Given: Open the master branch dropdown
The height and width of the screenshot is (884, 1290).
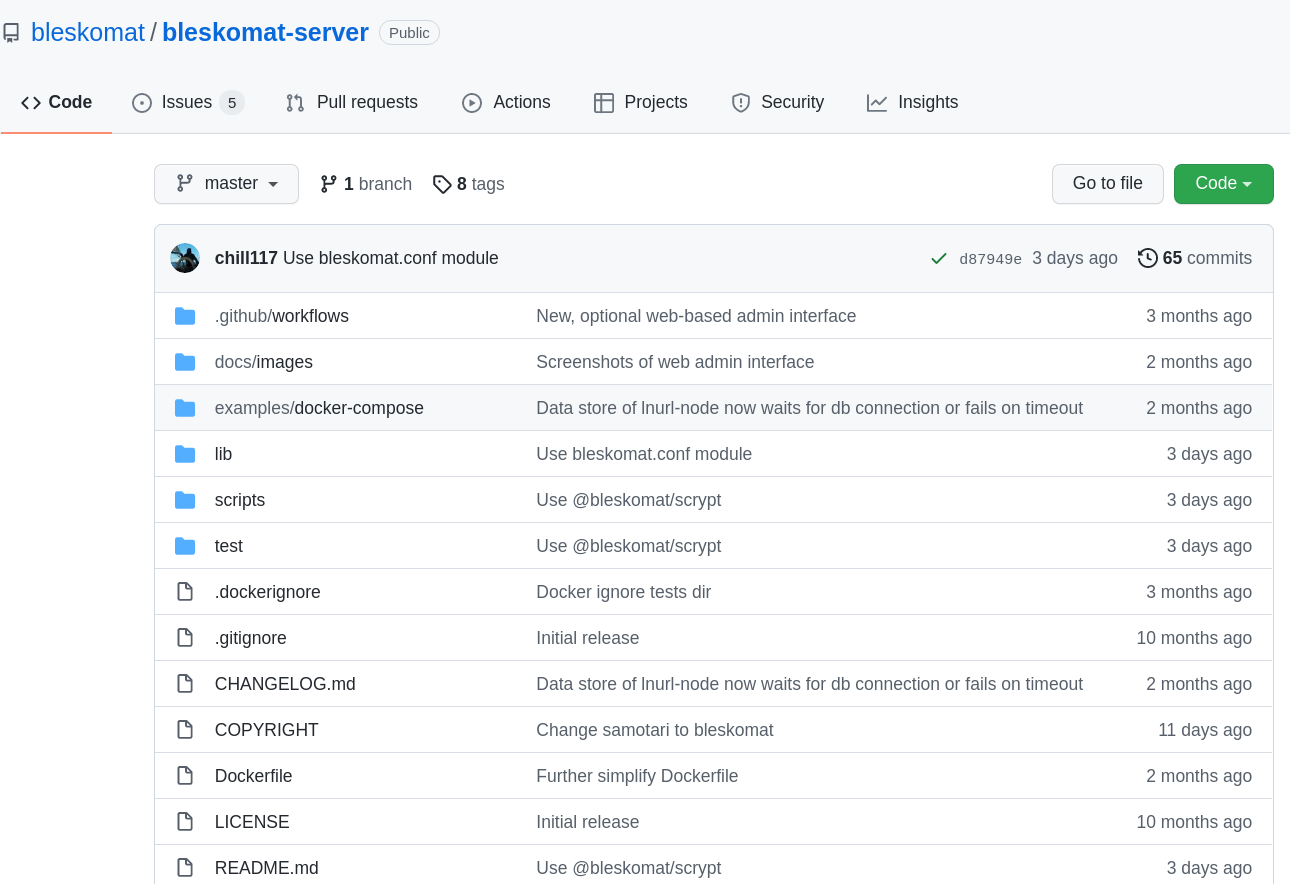Looking at the screenshot, I should (226, 184).
